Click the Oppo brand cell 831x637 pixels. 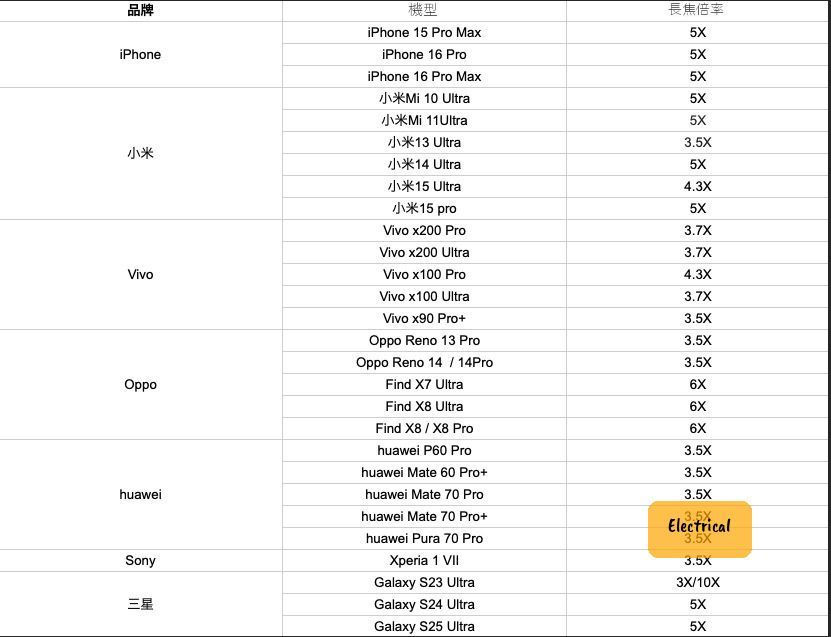pos(140,384)
